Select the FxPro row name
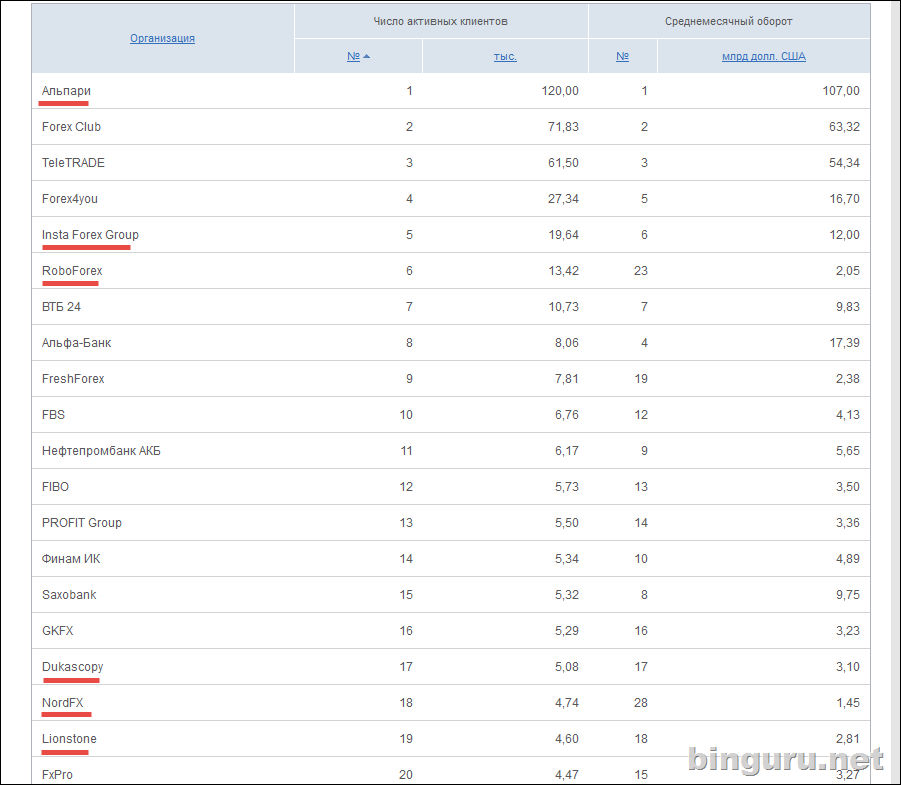901x785 pixels. 57,775
